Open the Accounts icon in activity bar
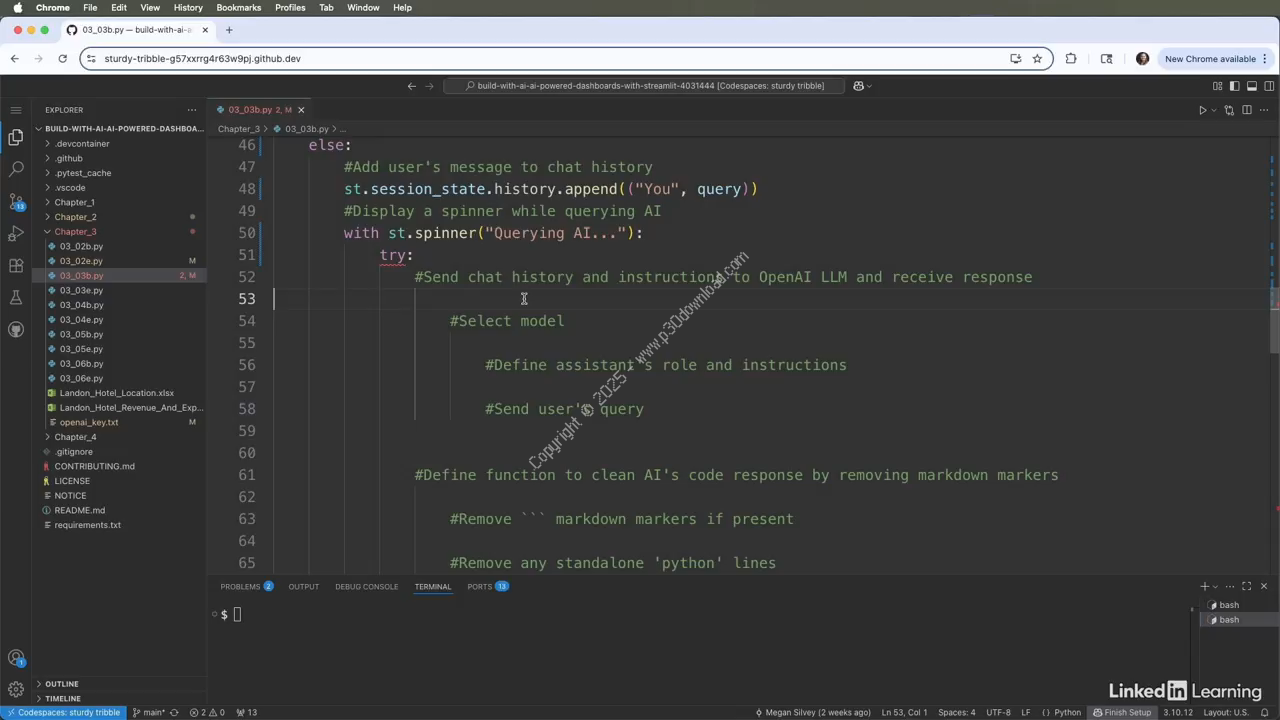This screenshot has width=1280, height=720. click(x=15, y=658)
